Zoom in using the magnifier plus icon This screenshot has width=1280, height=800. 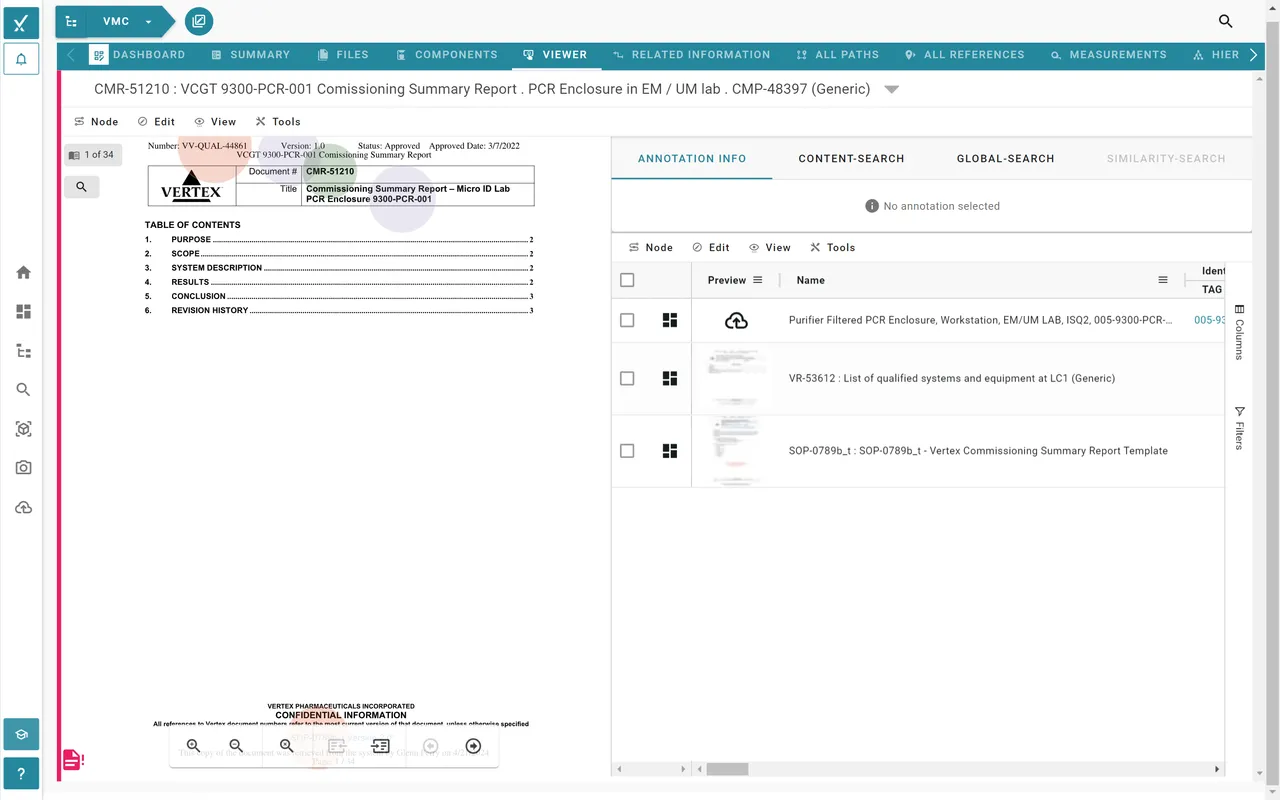pos(193,745)
